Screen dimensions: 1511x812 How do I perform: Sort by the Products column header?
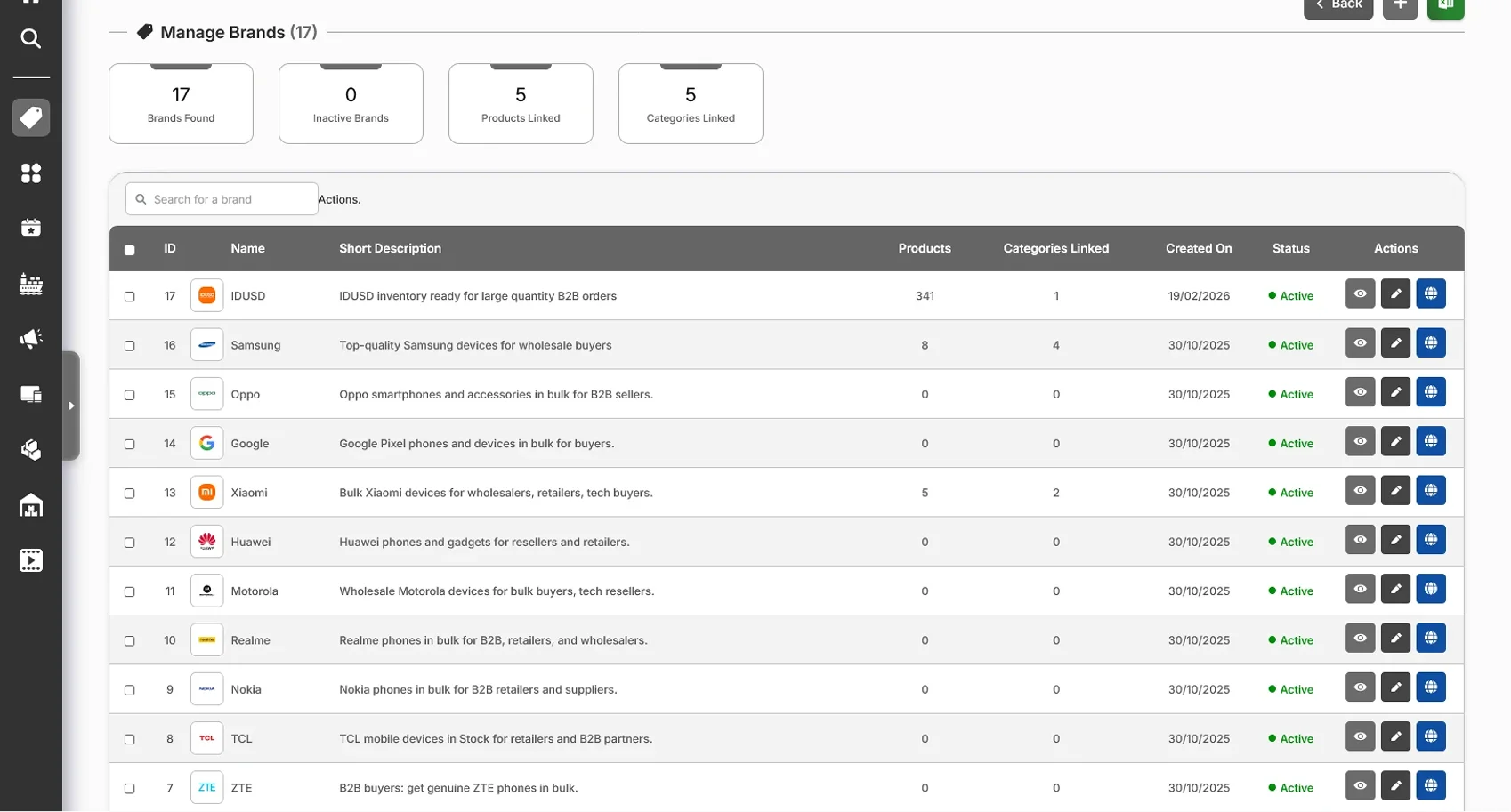(x=925, y=248)
